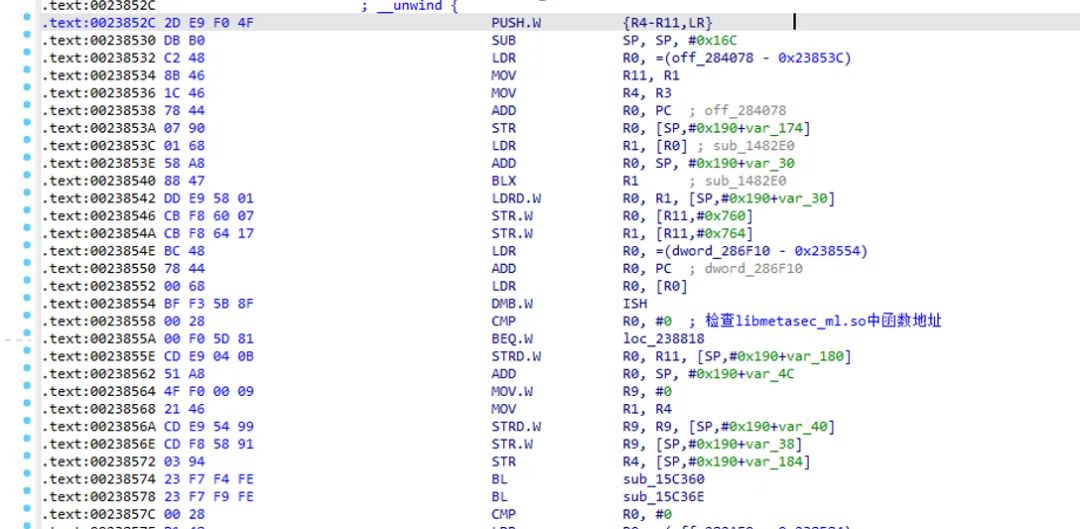
Task: Click the __unwind { comment line
Action: pyautogui.click(x=410, y=7)
